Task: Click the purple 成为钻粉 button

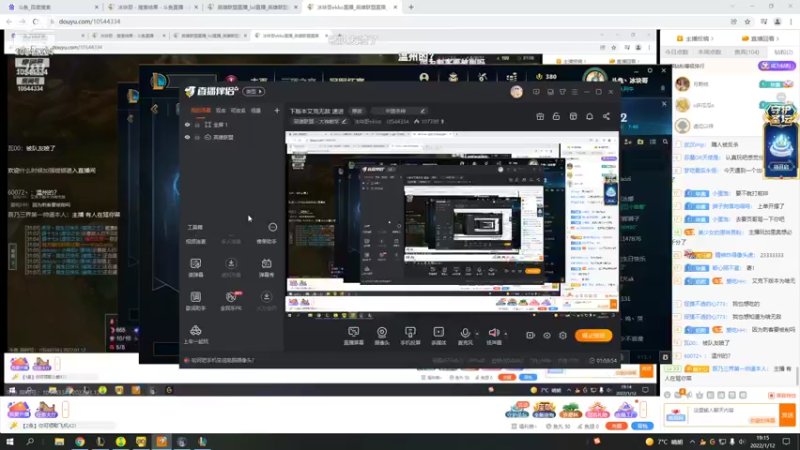Action: (777, 66)
